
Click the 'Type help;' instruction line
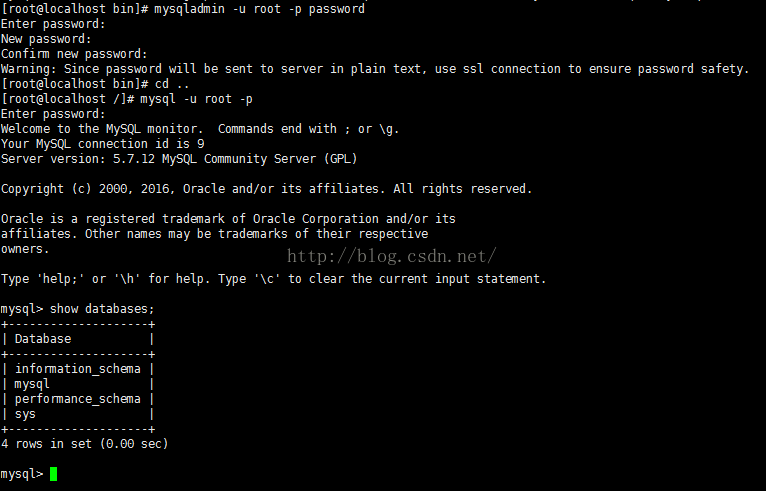[273, 279]
